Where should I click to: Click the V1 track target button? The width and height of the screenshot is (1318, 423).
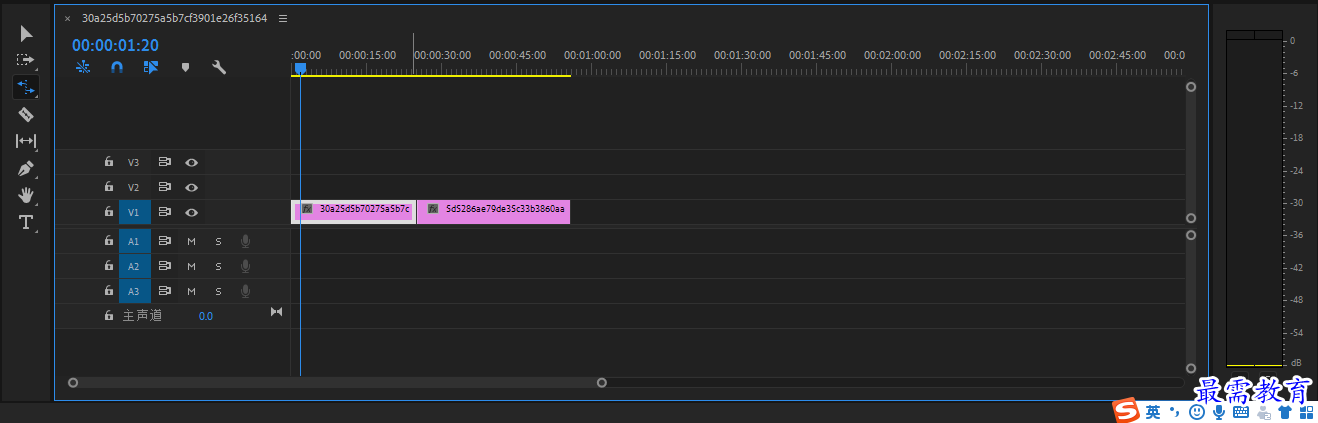tap(134, 212)
